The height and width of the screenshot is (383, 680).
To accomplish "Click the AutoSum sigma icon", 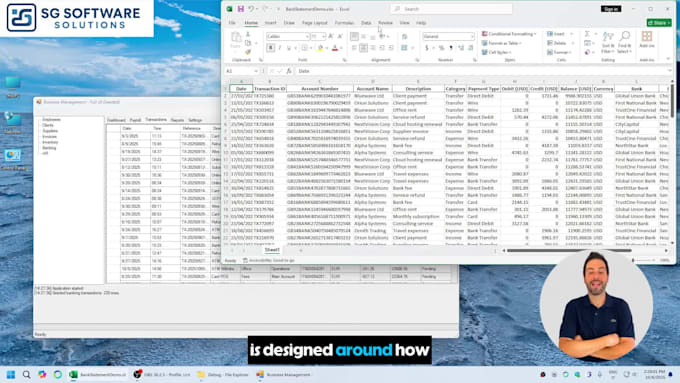I will (587, 34).
